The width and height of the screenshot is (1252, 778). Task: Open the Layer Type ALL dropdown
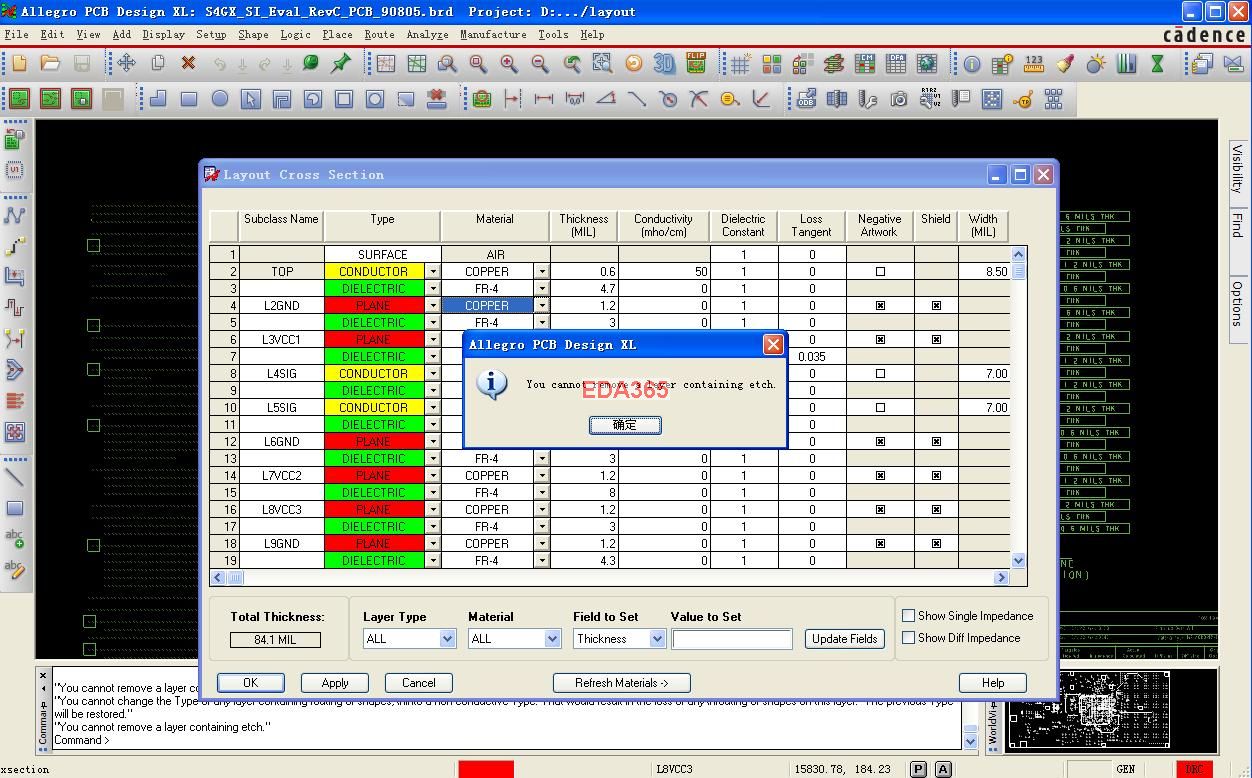pos(447,638)
